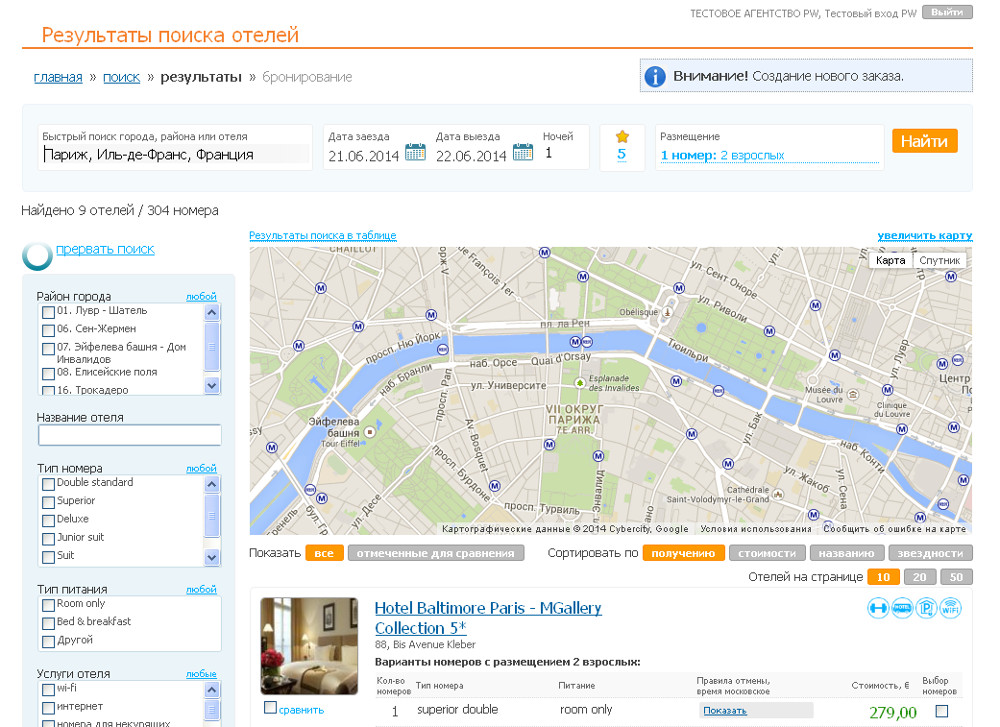Click the down arrow of the district list

click(212, 385)
